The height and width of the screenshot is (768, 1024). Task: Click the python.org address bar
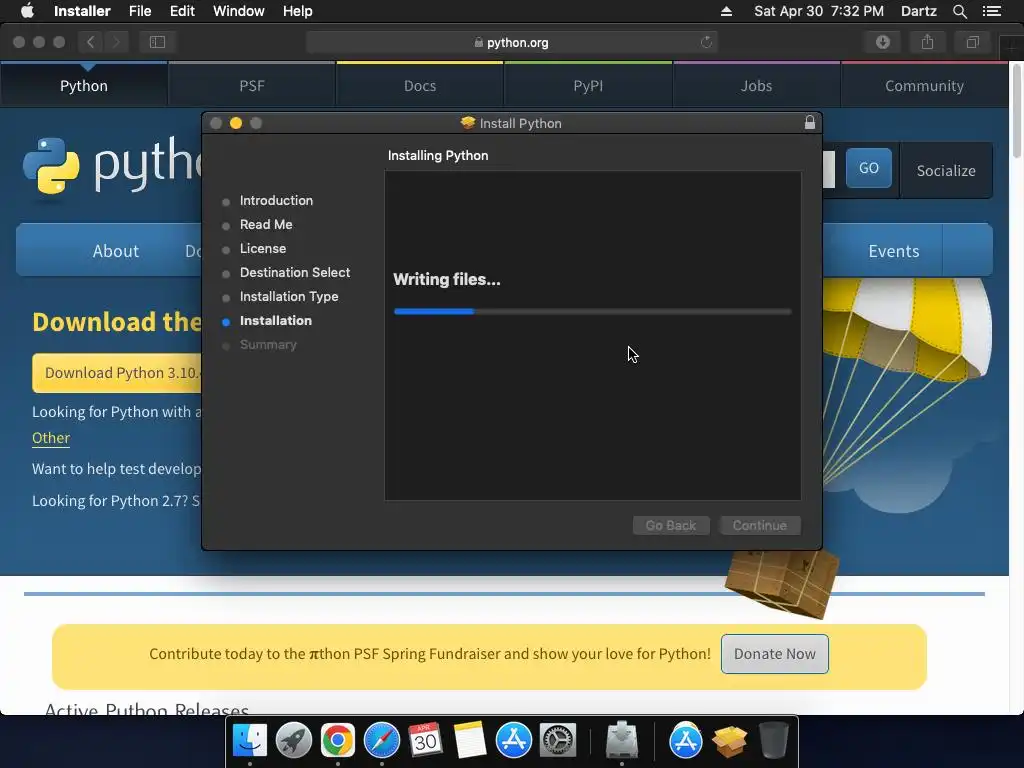pyautogui.click(x=511, y=42)
